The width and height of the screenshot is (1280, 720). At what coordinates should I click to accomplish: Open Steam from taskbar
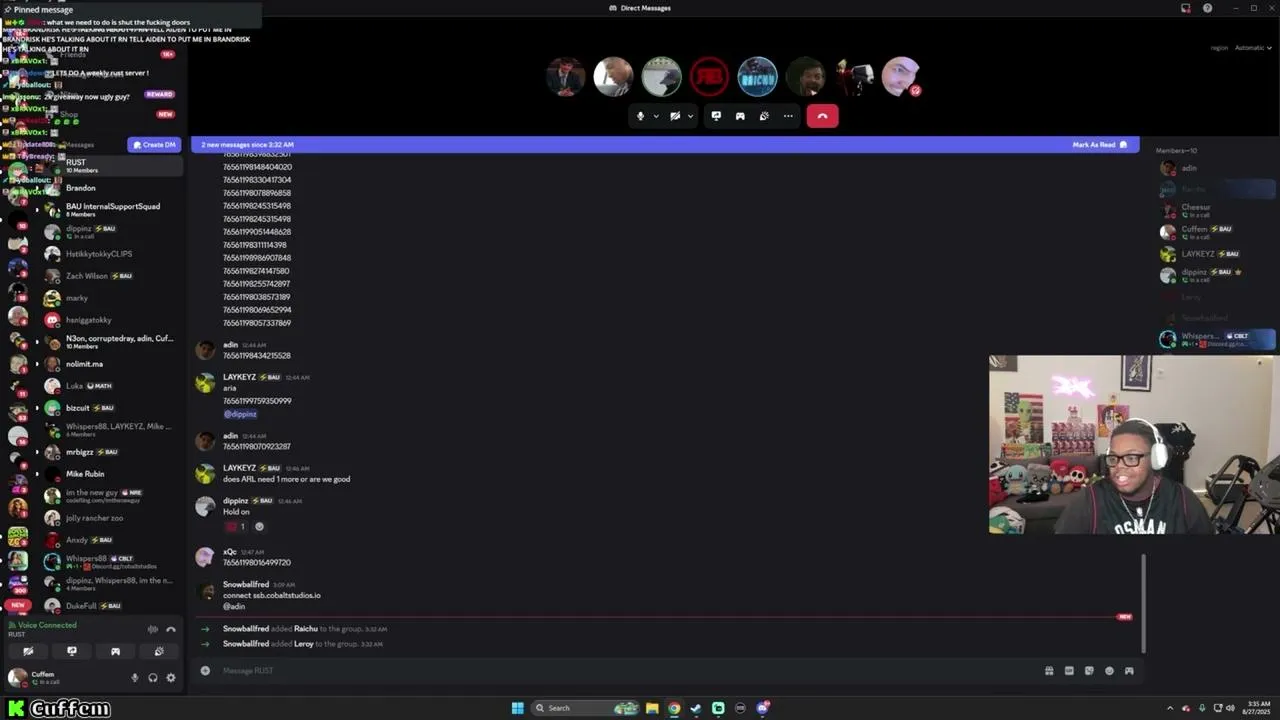[x=696, y=708]
